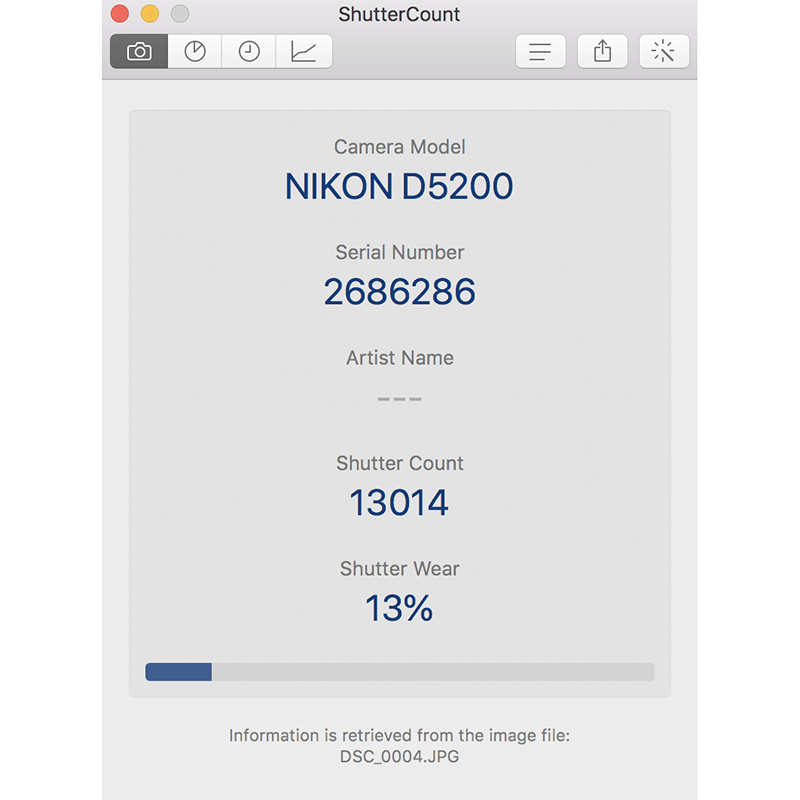
Task: Show the line graph forecast tab
Action: point(304,51)
